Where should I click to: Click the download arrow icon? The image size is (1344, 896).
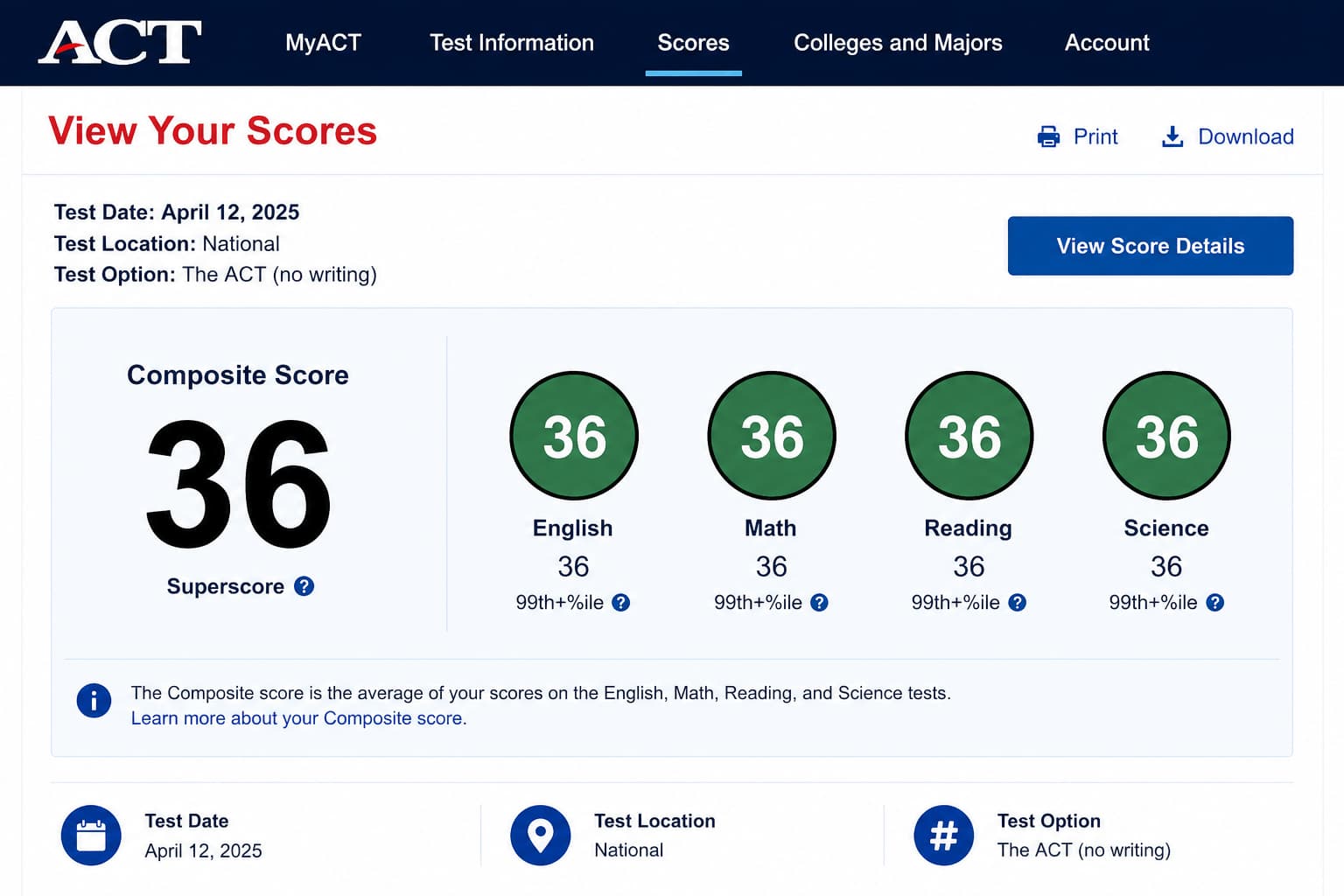click(1172, 136)
